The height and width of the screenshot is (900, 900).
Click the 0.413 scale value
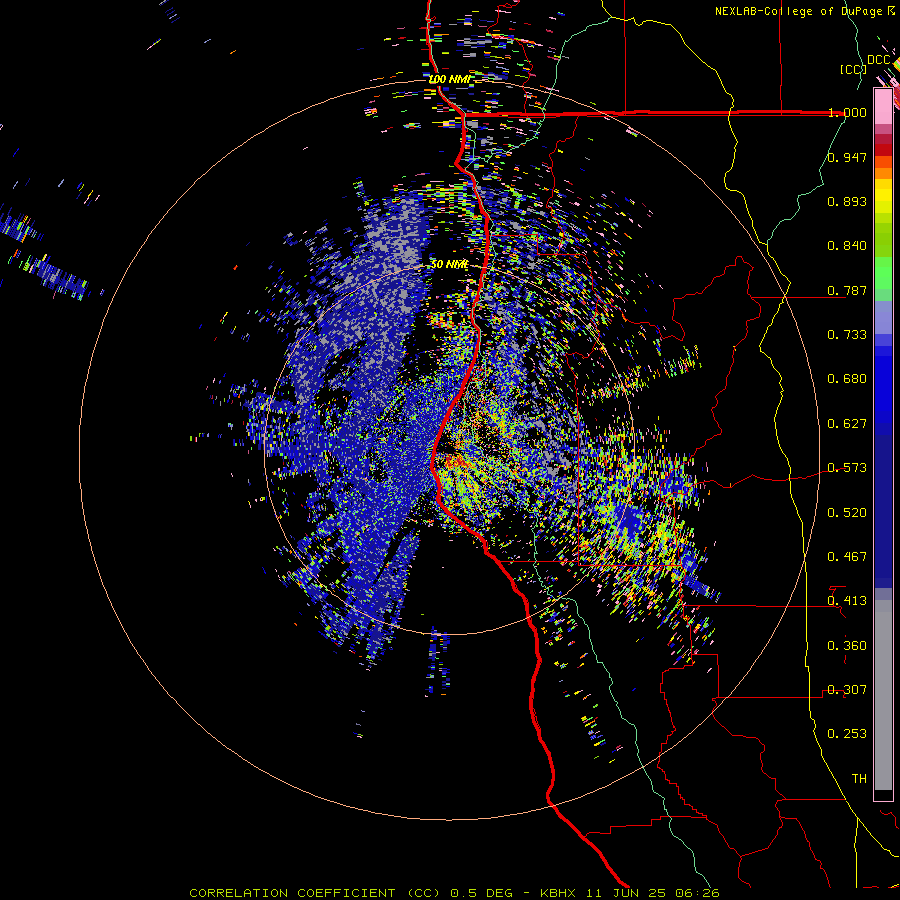click(847, 601)
